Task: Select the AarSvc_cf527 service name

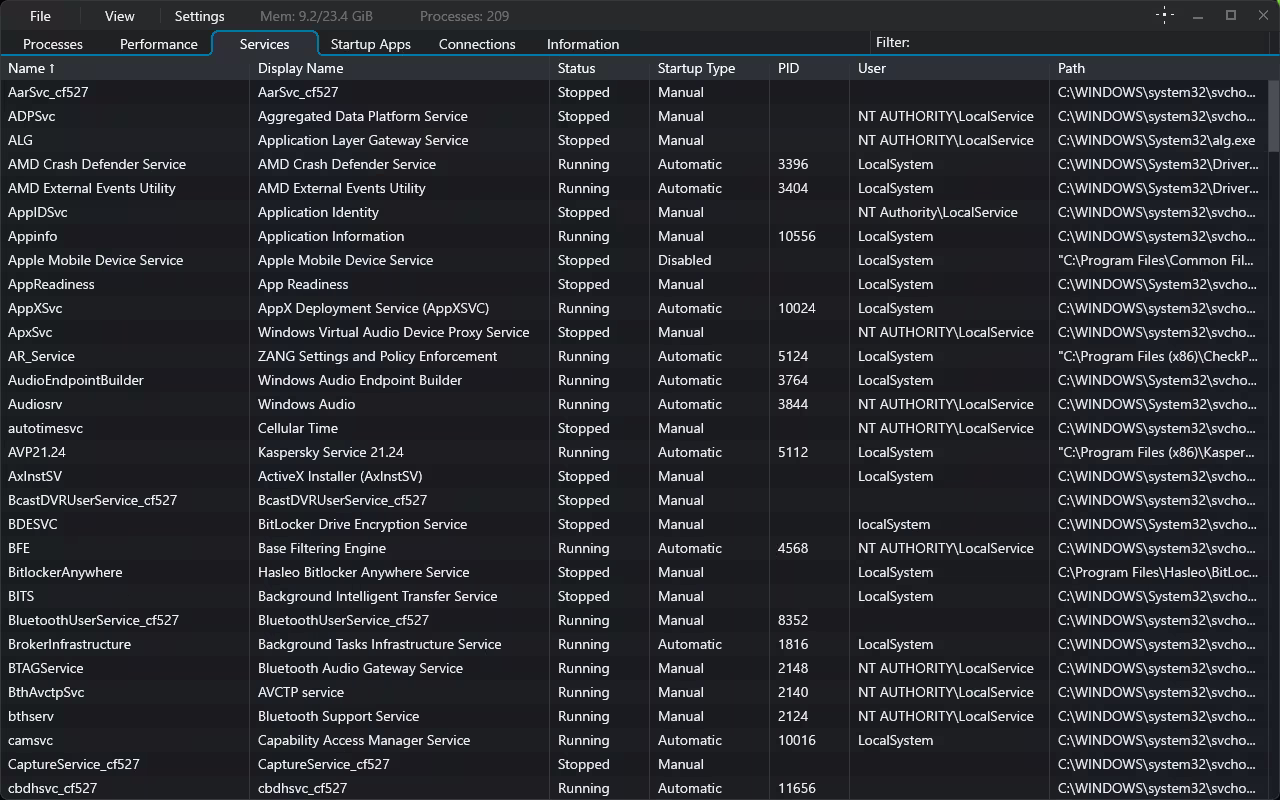Action: pyautogui.click(x=48, y=92)
